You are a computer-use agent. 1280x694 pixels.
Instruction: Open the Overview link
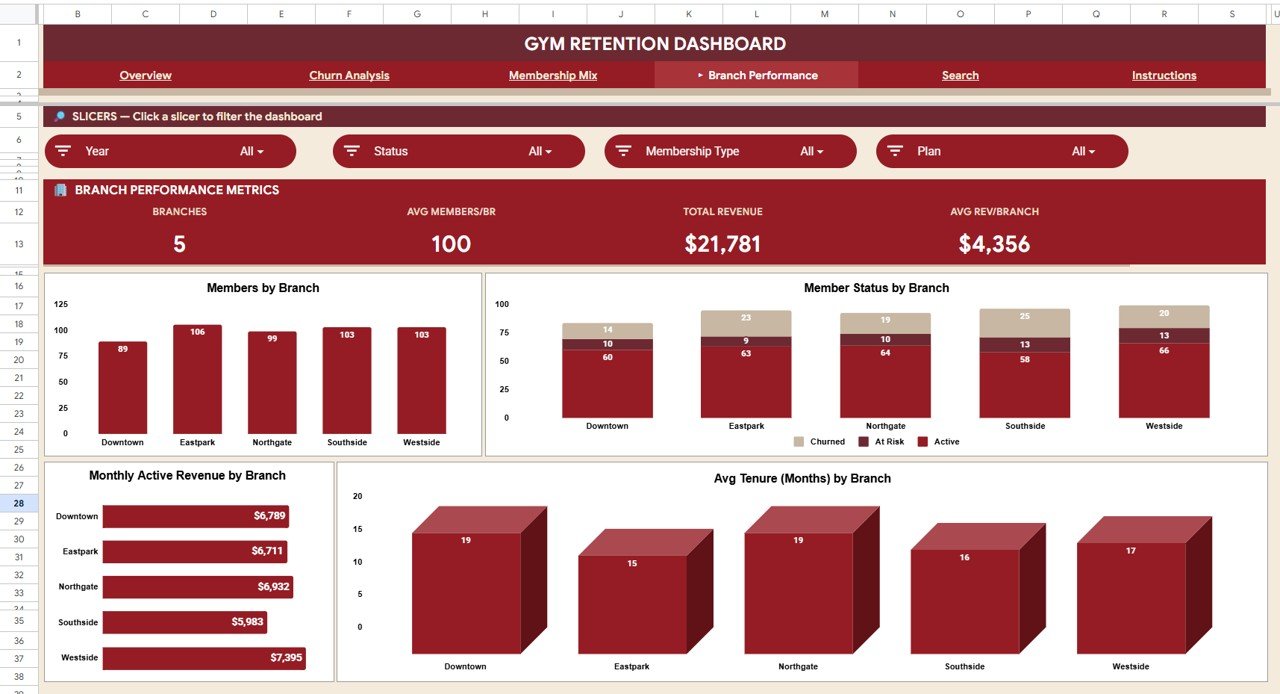click(x=145, y=74)
